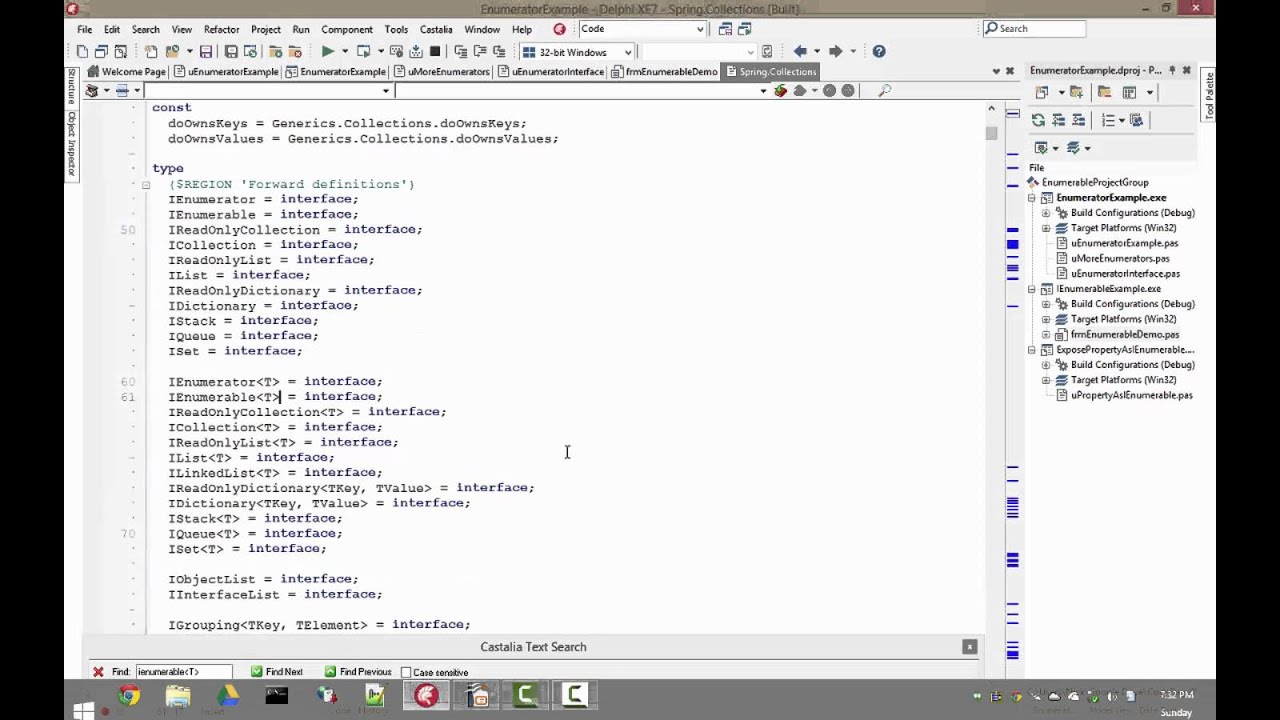
Task: Select uPropertyAsIEnumerable.pas in project tree
Action: [x=1132, y=395]
